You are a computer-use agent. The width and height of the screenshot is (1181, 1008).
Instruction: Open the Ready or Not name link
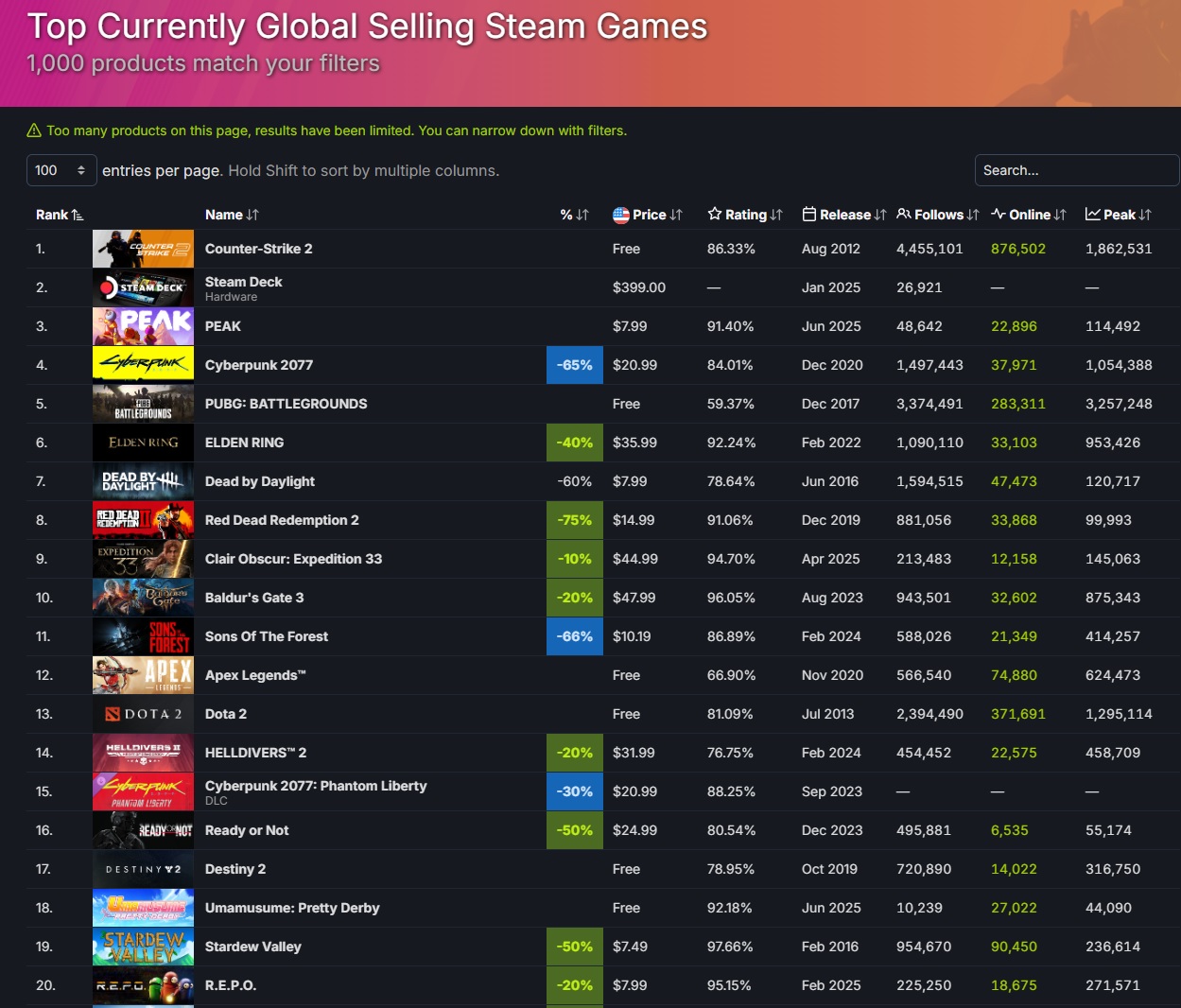pyautogui.click(x=247, y=830)
